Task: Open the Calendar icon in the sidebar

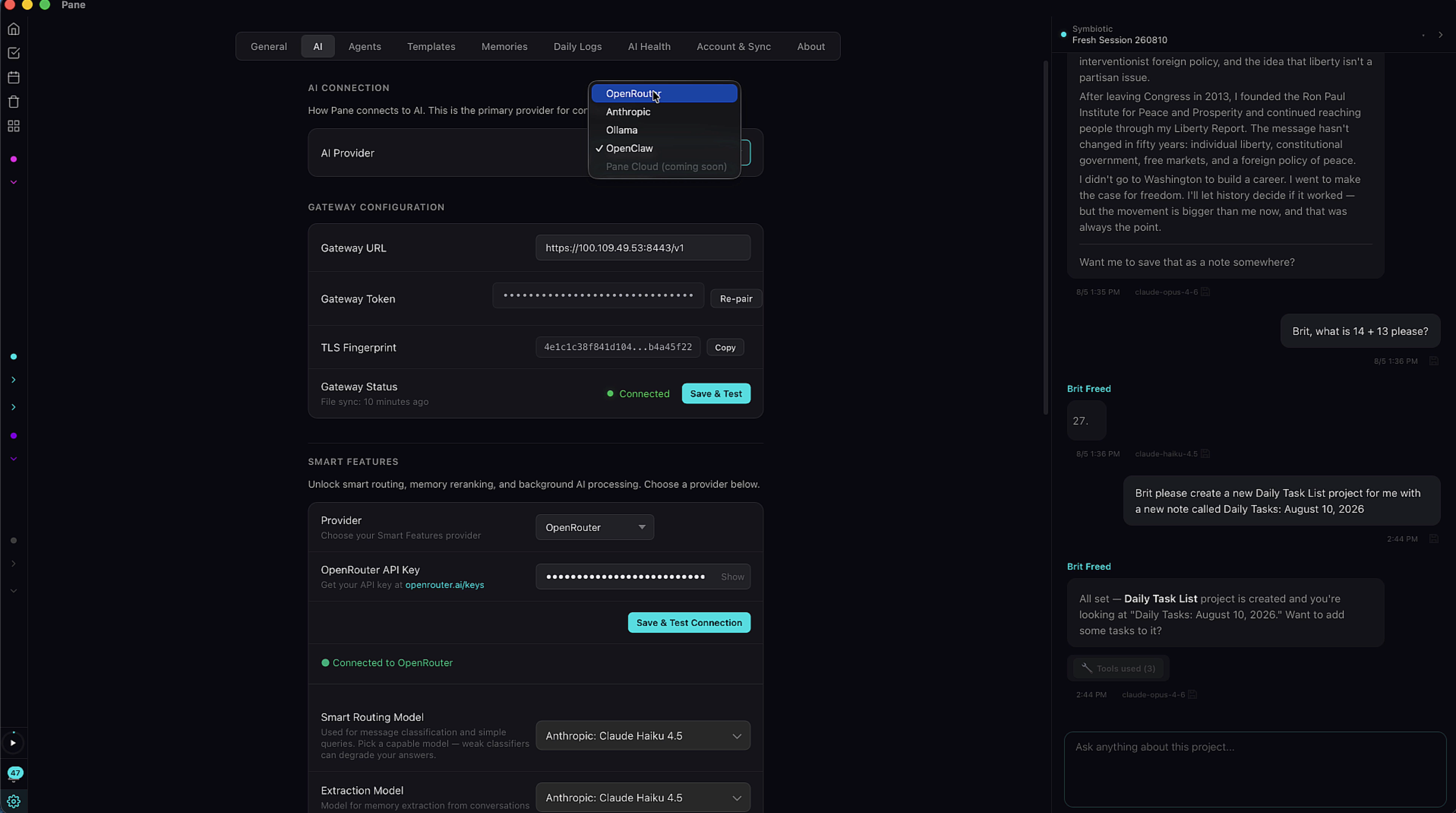Action: [14, 78]
